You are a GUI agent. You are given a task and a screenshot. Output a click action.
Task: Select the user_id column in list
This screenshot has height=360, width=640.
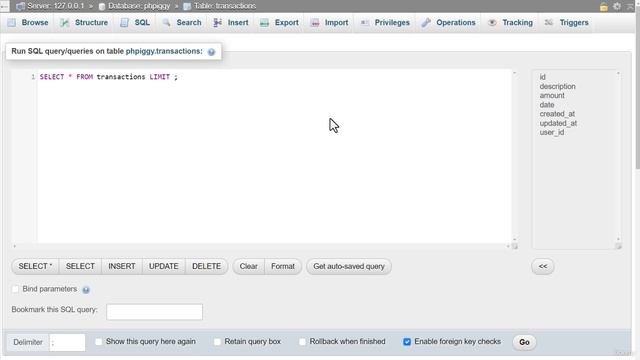(x=552, y=132)
